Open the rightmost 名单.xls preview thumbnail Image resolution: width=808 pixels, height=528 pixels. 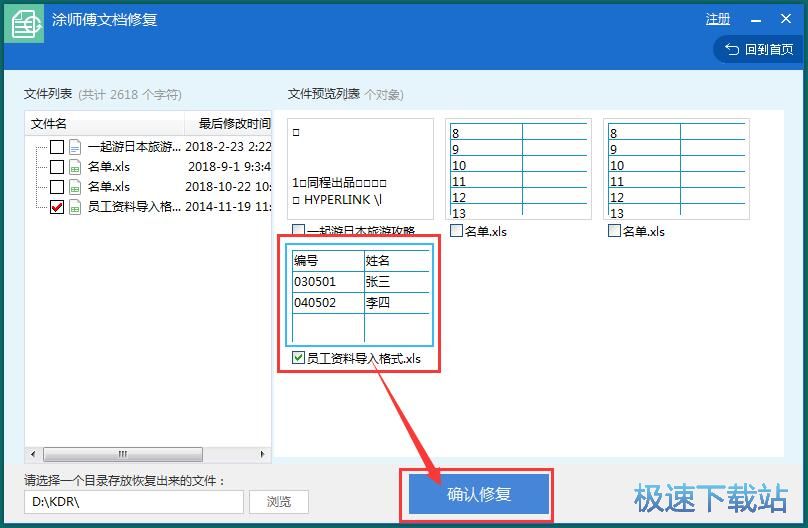pyautogui.click(x=677, y=169)
